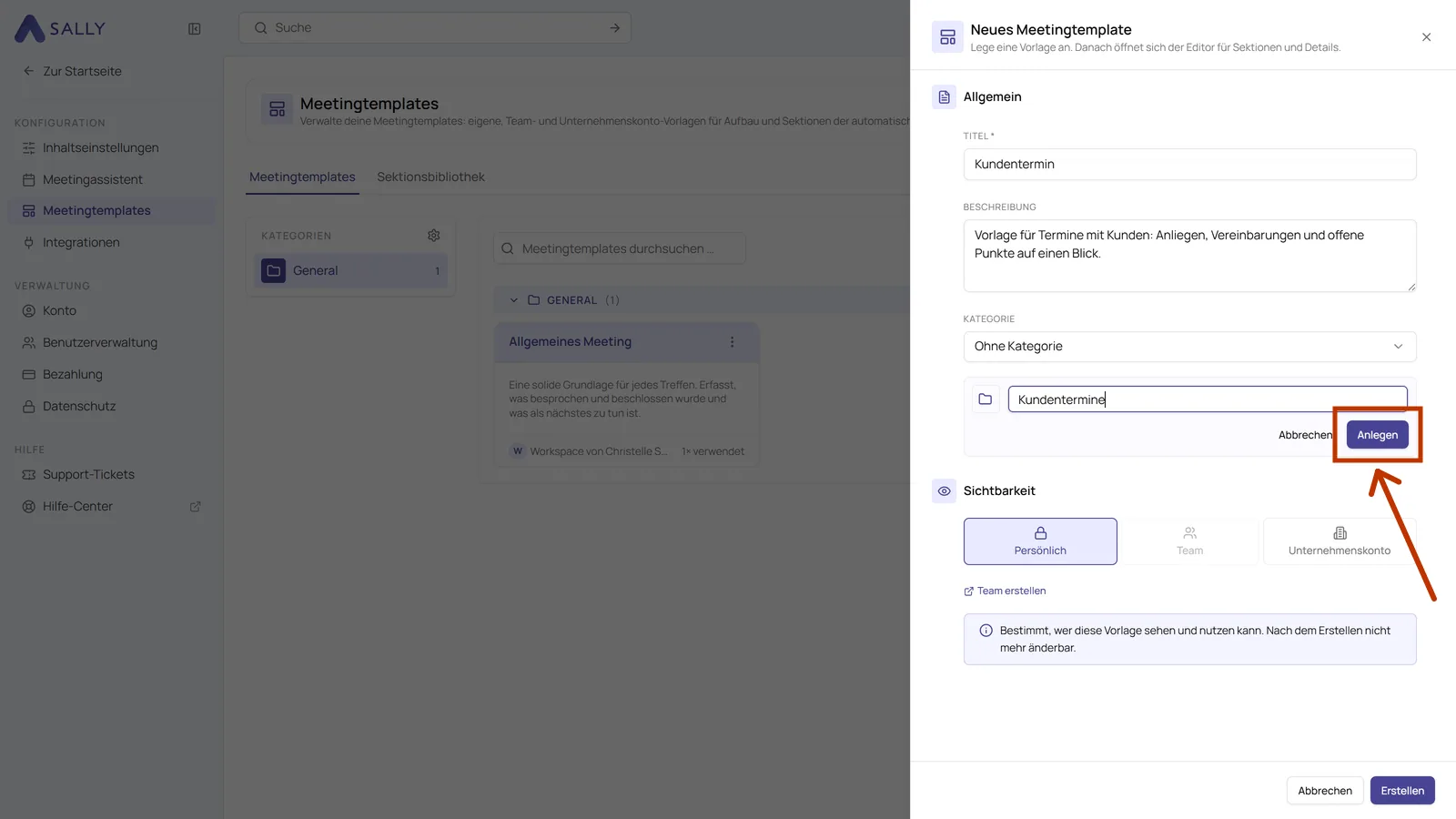
Task: Select Persönlich visibility option
Action: tap(1040, 541)
